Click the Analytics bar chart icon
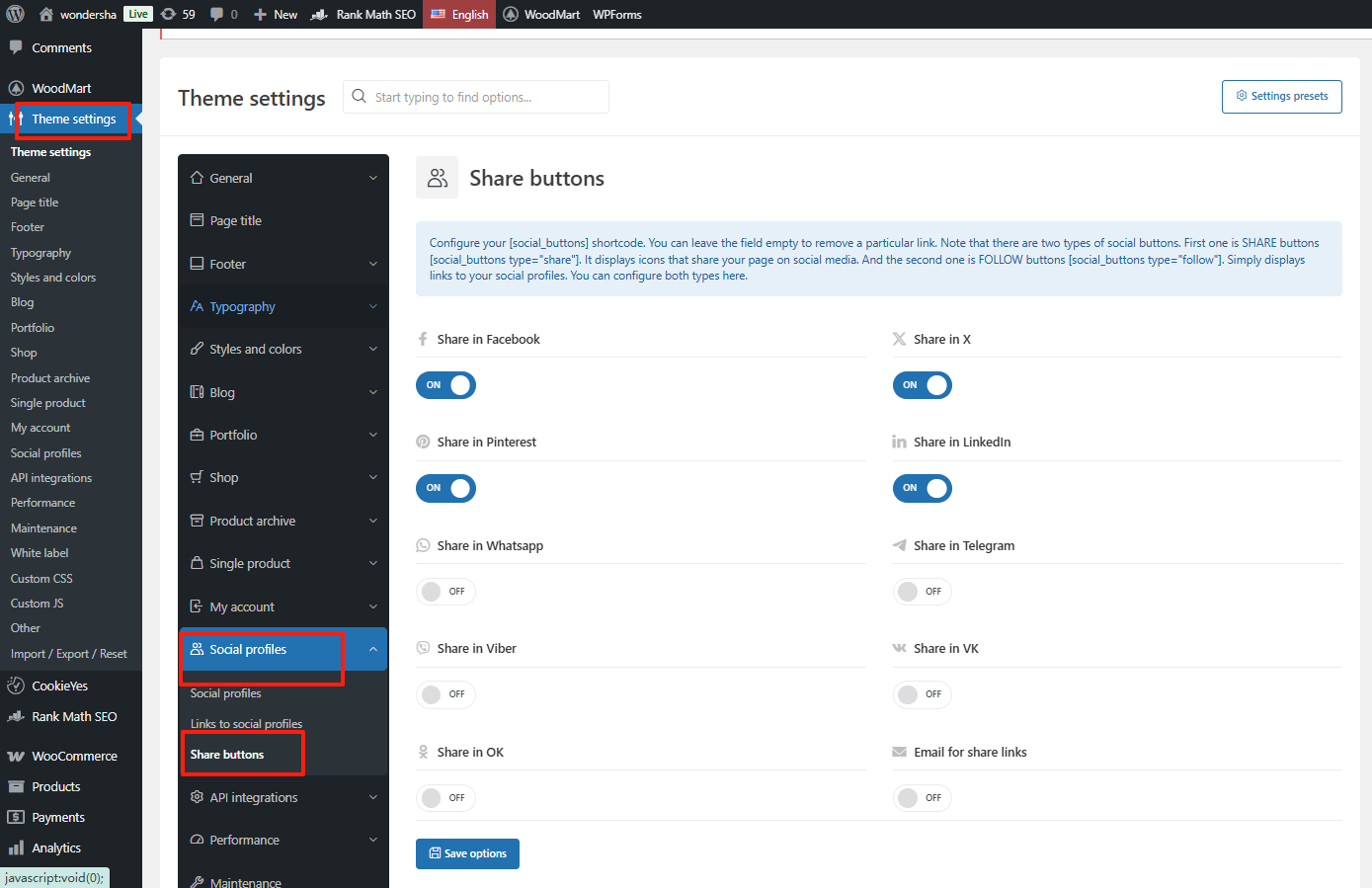 (x=16, y=848)
